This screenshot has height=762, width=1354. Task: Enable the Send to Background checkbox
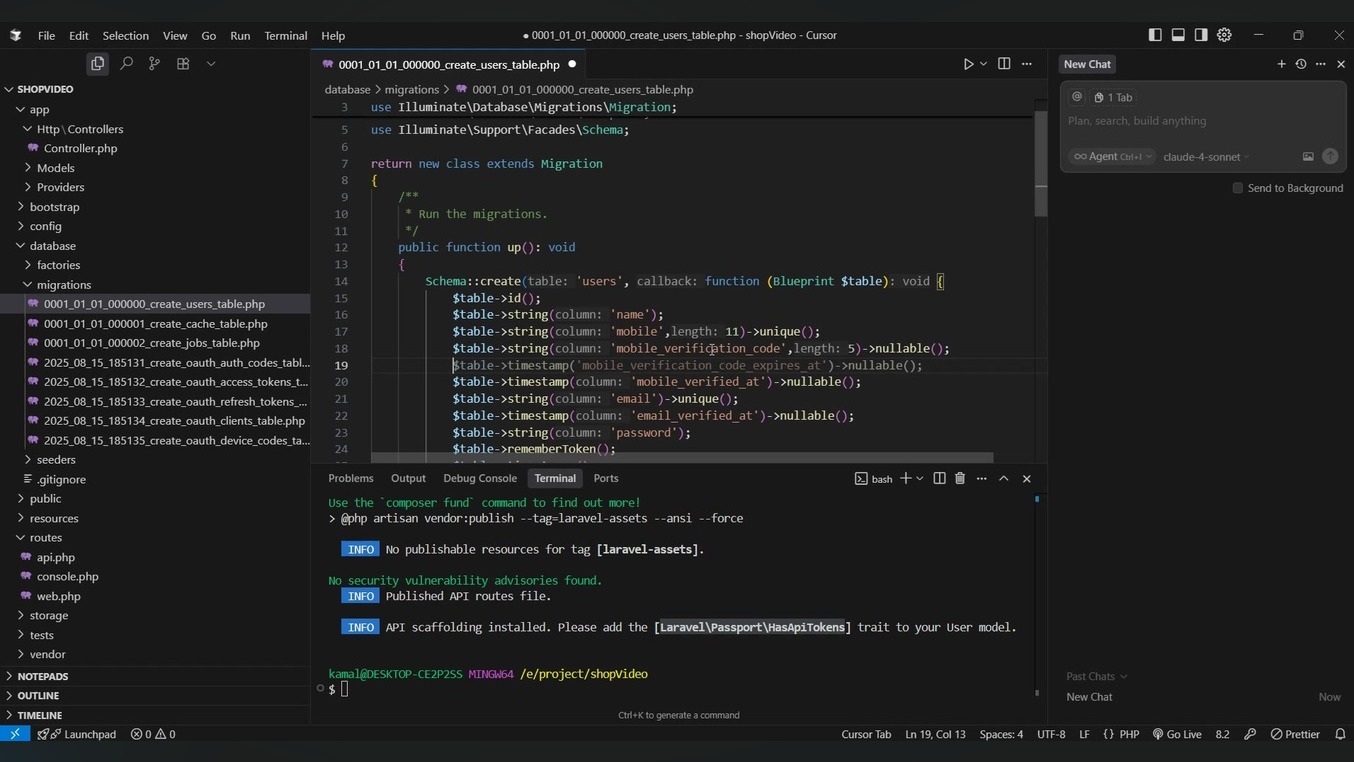tap(1238, 188)
